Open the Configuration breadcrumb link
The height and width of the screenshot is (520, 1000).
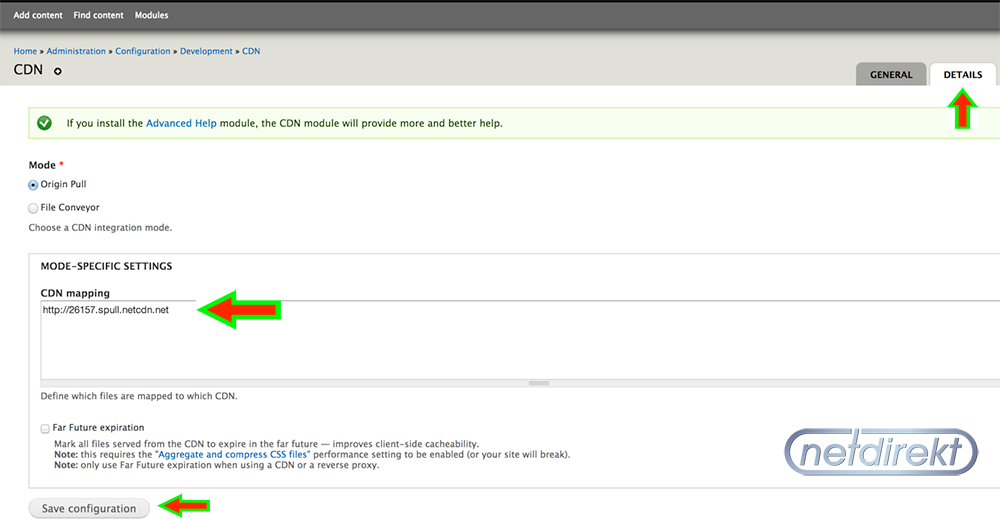[x=143, y=51]
